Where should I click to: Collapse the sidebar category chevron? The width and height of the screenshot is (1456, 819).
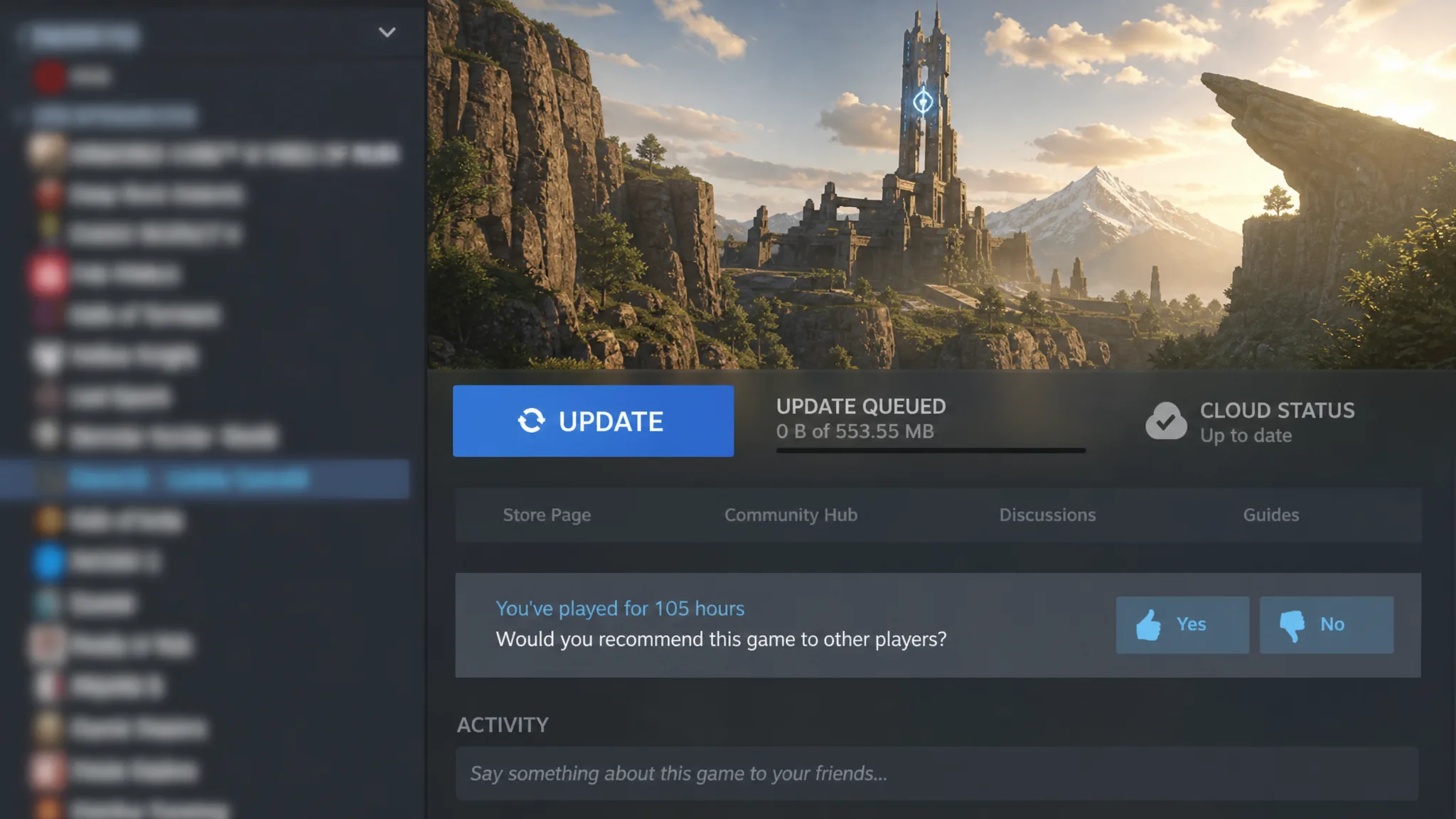(387, 32)
